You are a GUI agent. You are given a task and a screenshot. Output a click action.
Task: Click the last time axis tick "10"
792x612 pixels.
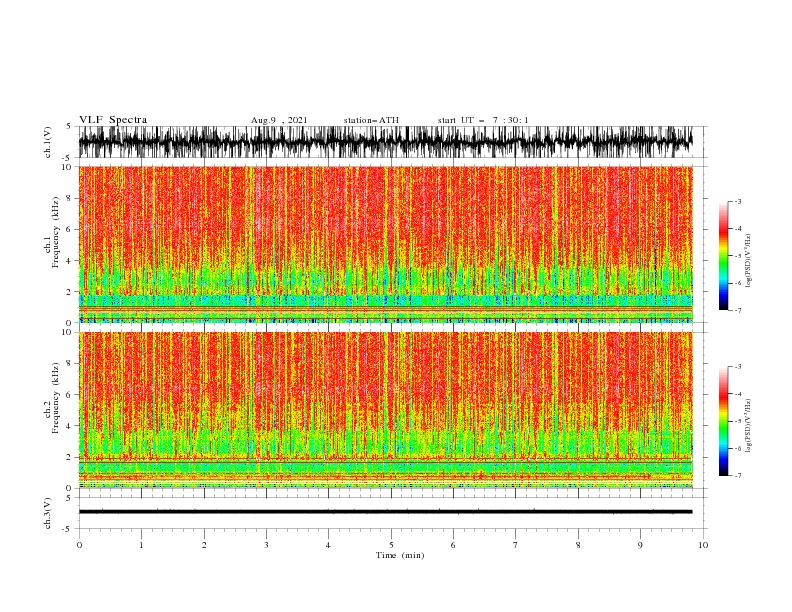click(703, 545)
